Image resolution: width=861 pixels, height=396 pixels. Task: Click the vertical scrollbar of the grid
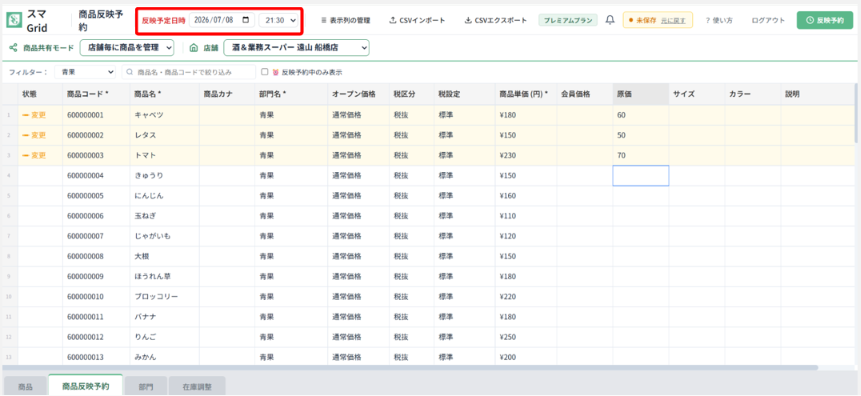pos(856,113)
